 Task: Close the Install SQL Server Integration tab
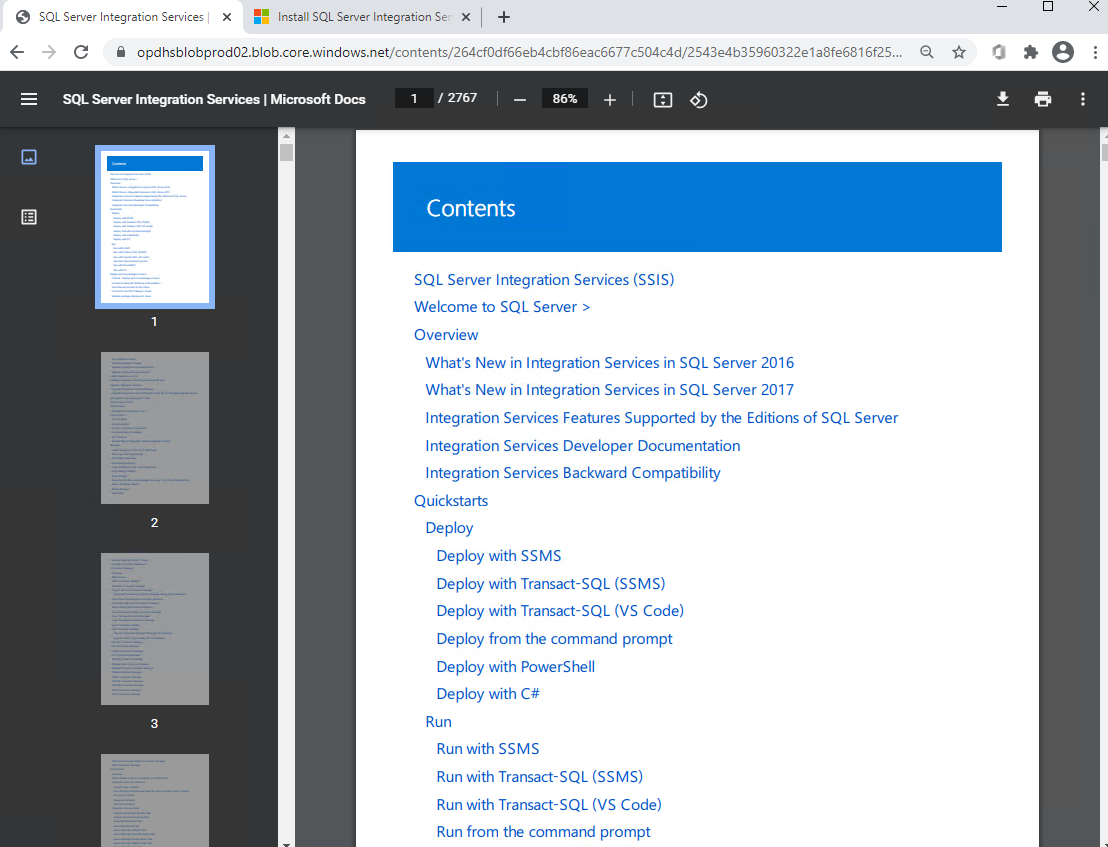(466, 17)
